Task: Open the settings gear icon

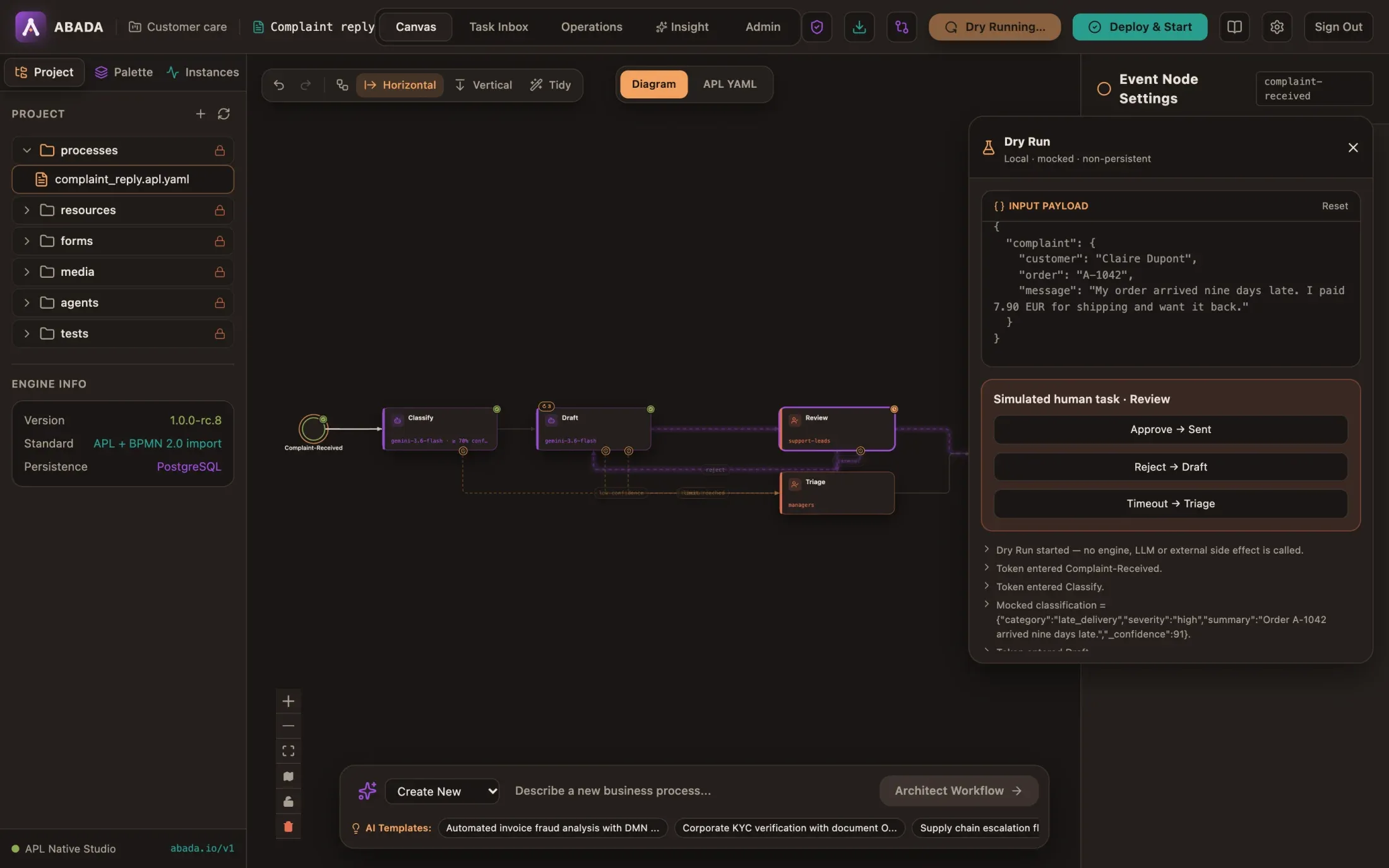Action: (x=1277, y=27)
